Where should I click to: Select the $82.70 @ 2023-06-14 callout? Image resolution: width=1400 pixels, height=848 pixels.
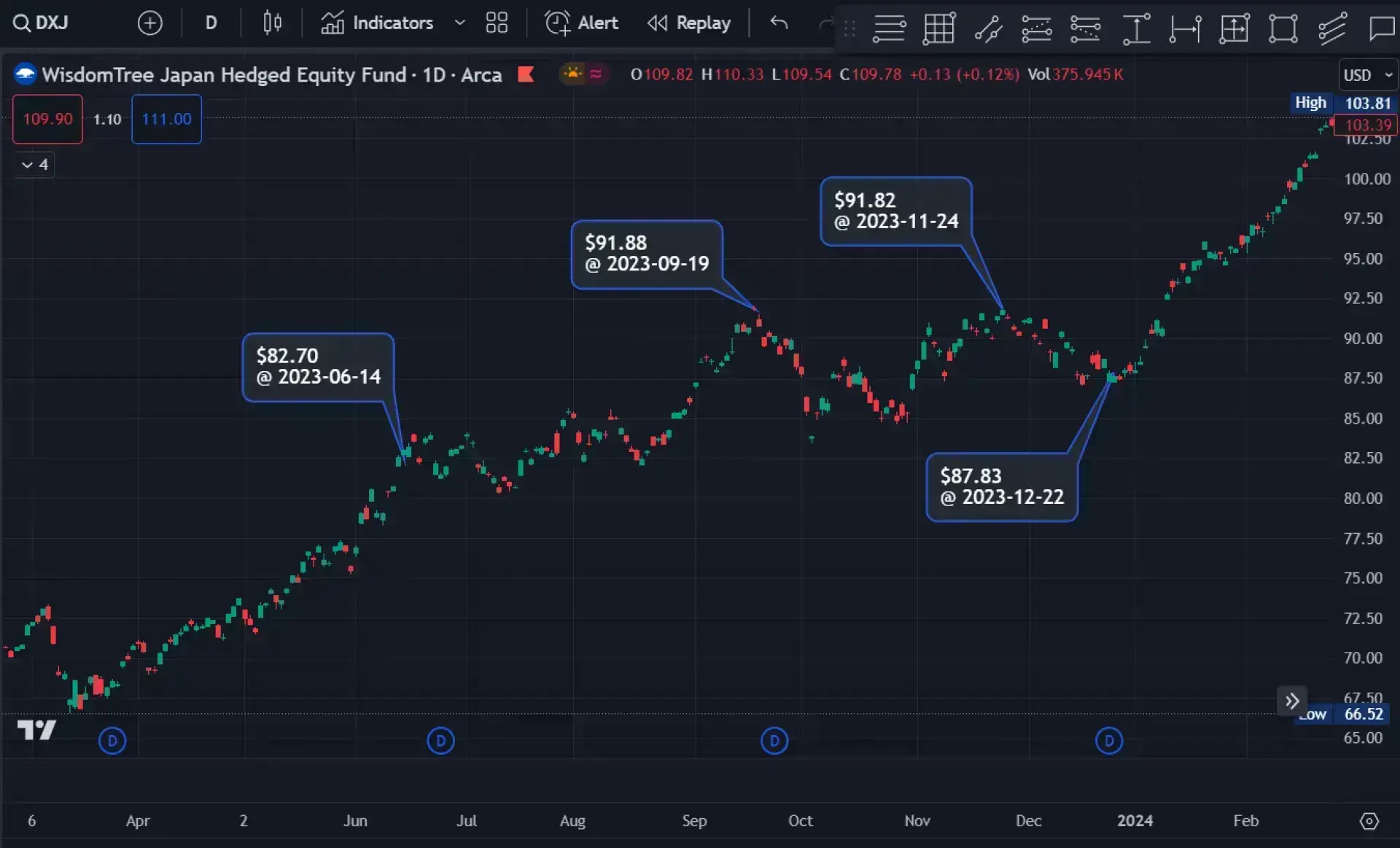318,367
